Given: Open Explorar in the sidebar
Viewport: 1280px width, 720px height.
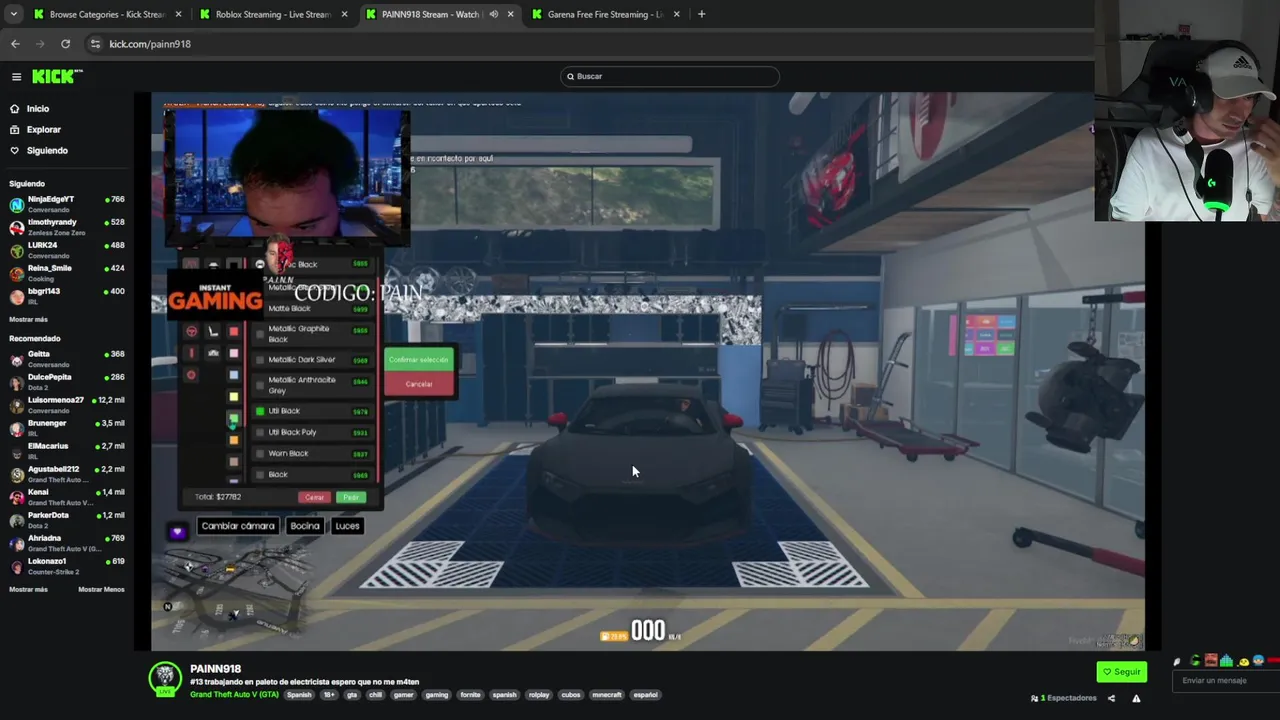Looking at the screenshot, I should pyautogui.click(x=36, y=130).
